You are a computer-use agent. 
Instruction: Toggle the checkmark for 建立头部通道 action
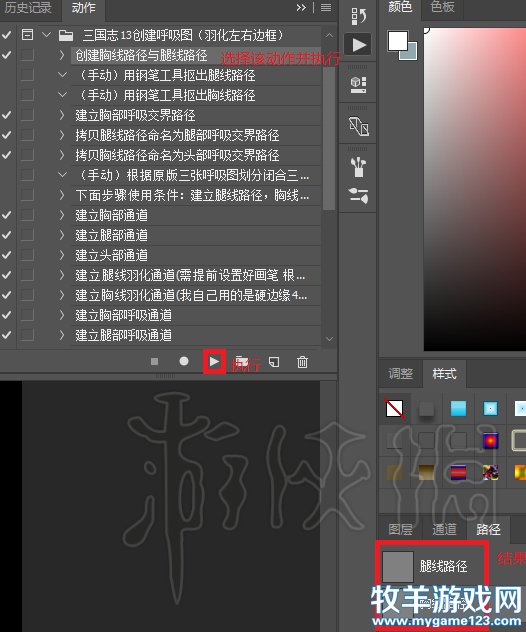tap(7, 255)
